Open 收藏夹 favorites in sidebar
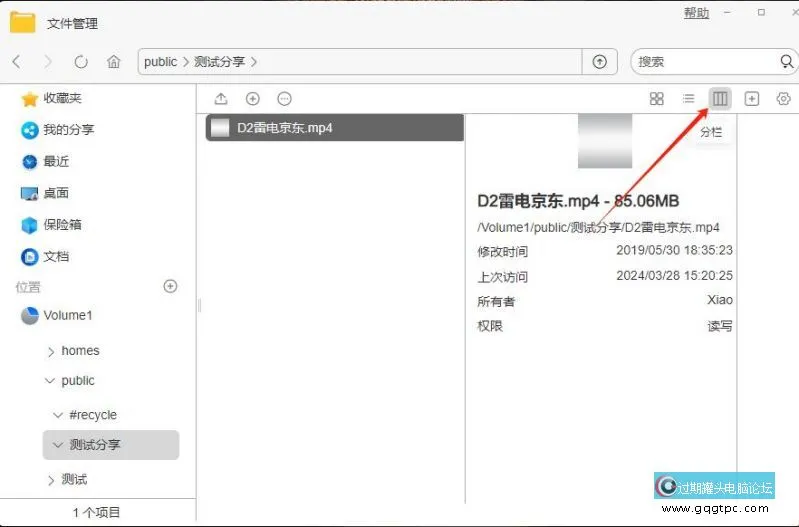The width and height of the screenshot is (799, 527). (x=51, y=98)
